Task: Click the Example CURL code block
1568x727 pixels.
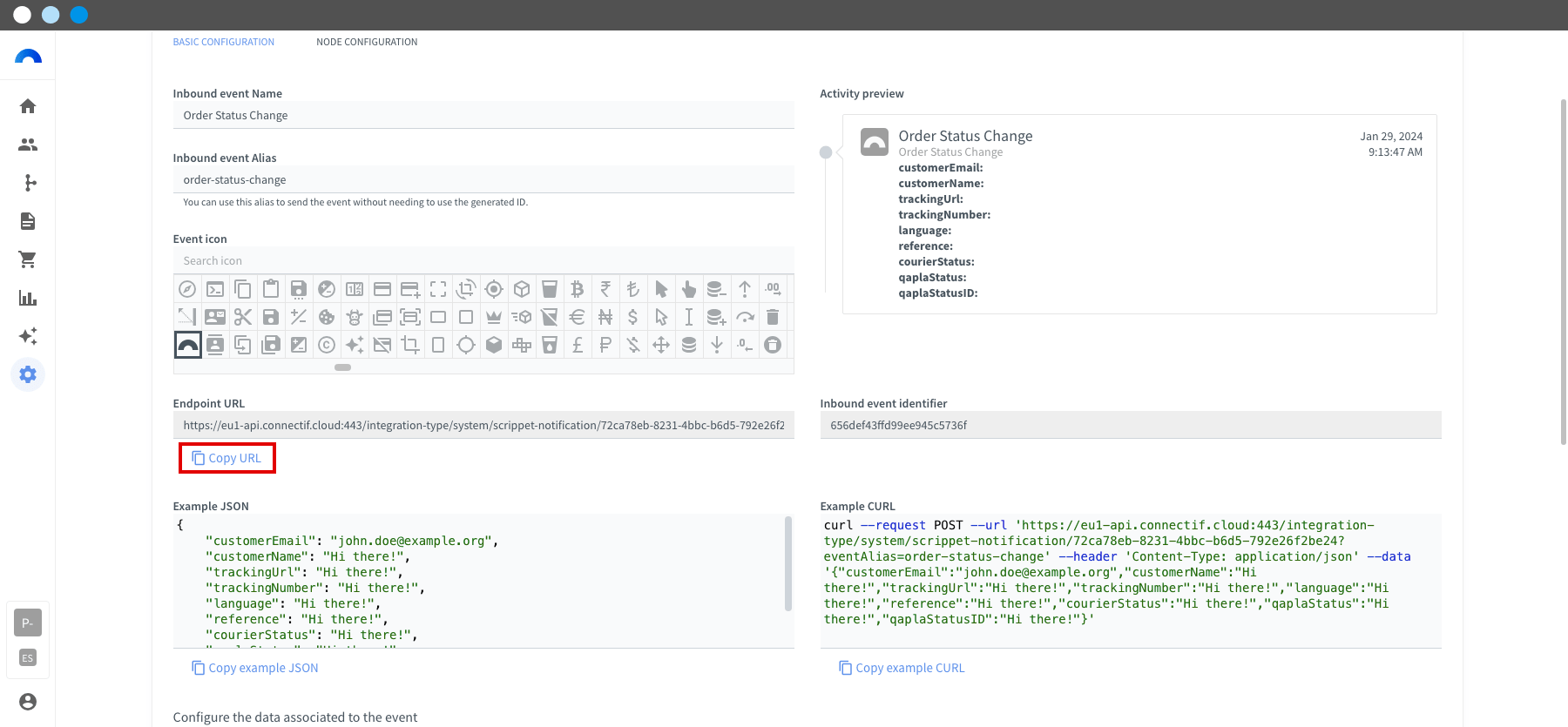Action: pos(1131,581)
